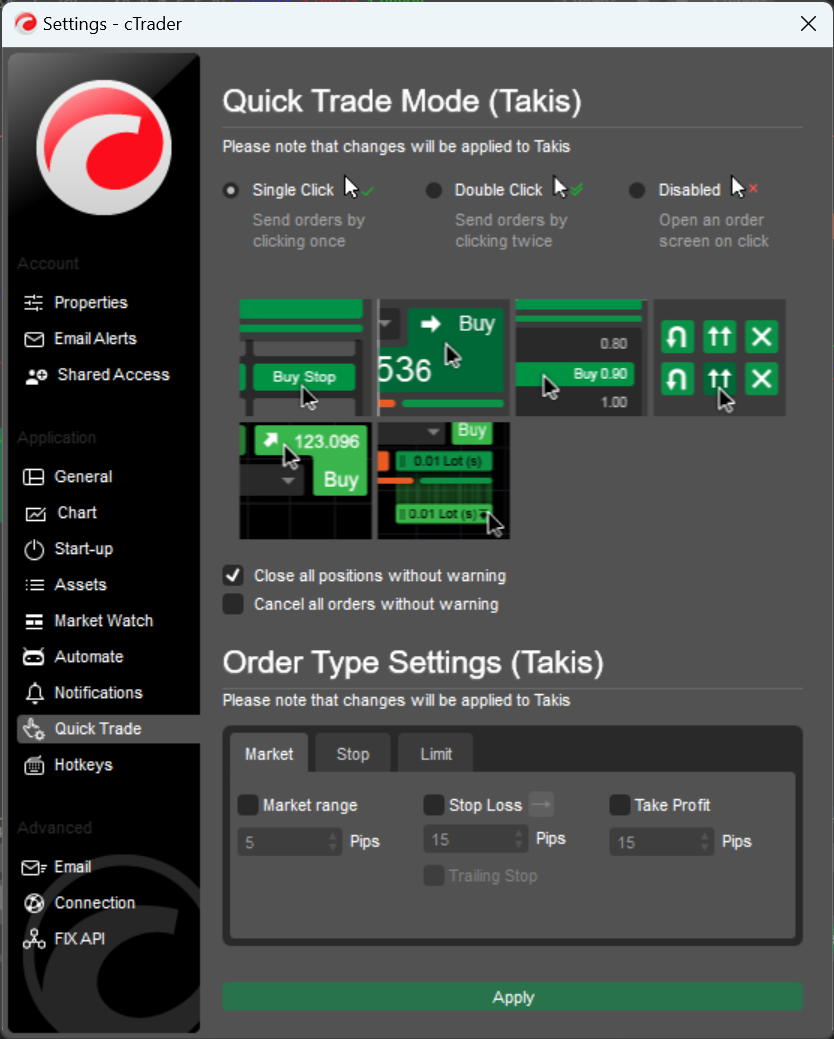Click the Chart icon in sidebar

pyautogui.click(x=35, y=514)
